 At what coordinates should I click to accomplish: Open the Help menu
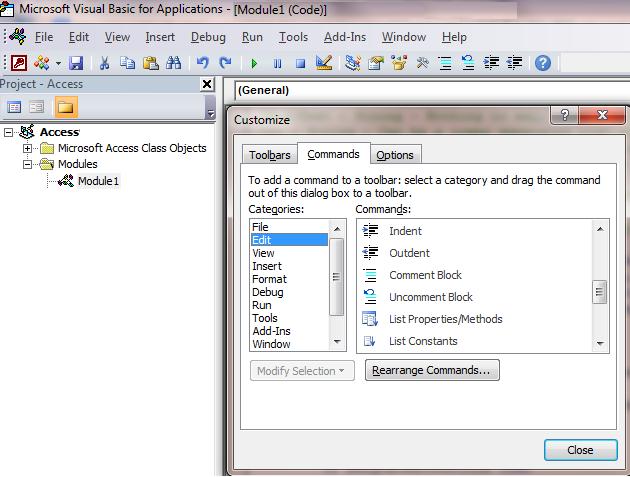454,37
